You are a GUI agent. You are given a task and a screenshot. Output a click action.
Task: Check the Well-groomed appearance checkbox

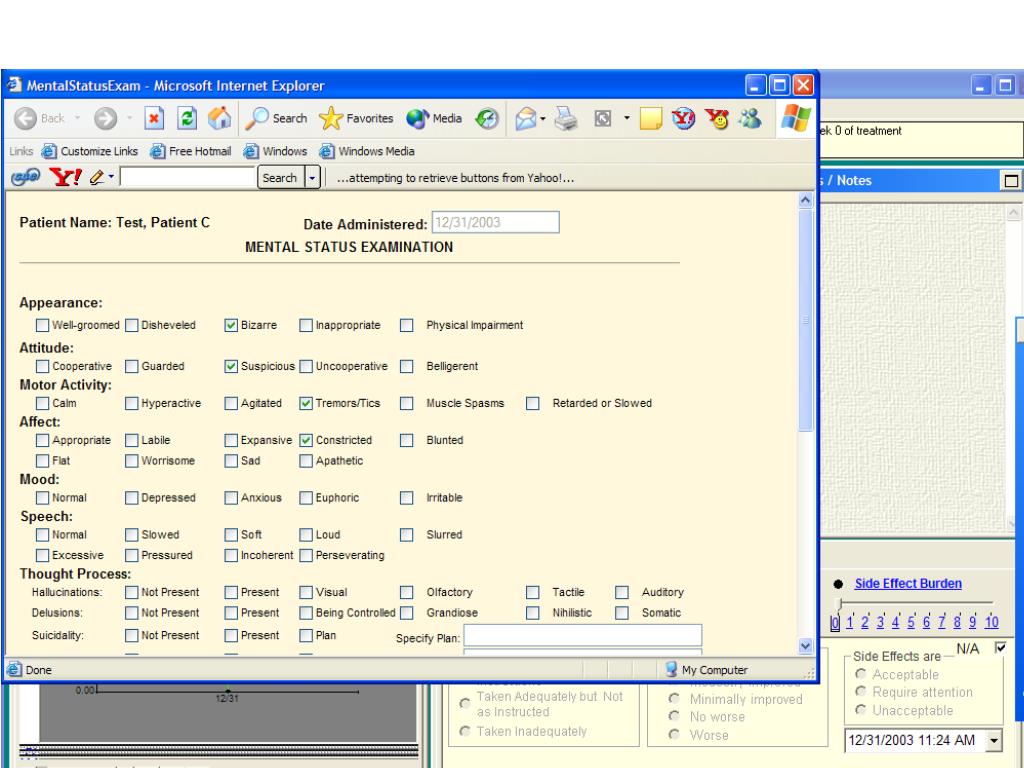(42, 325)
